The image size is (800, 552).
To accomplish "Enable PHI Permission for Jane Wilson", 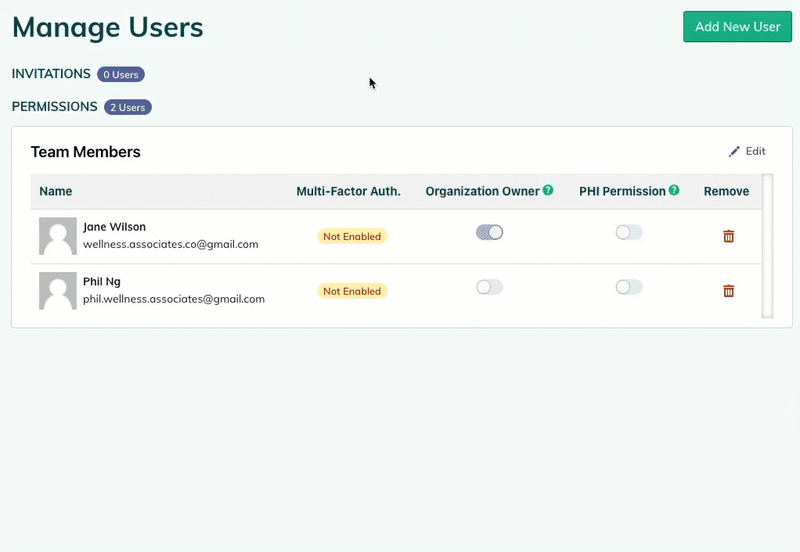I will [629, 232].
